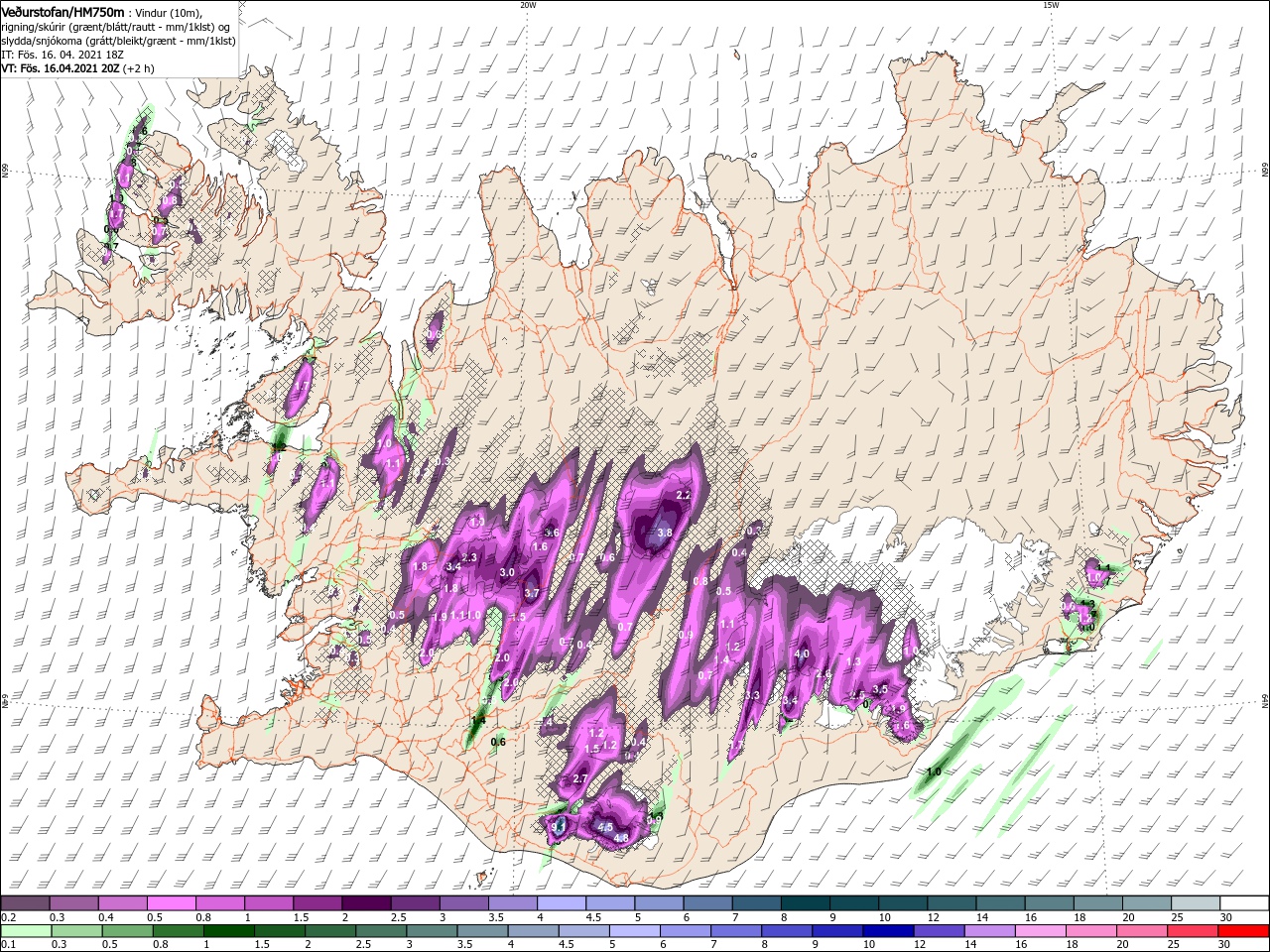Click the 'slydda/snjókoma' legend description line
The width and height of the screenshot is (1270, 952).
click(118, 41)
